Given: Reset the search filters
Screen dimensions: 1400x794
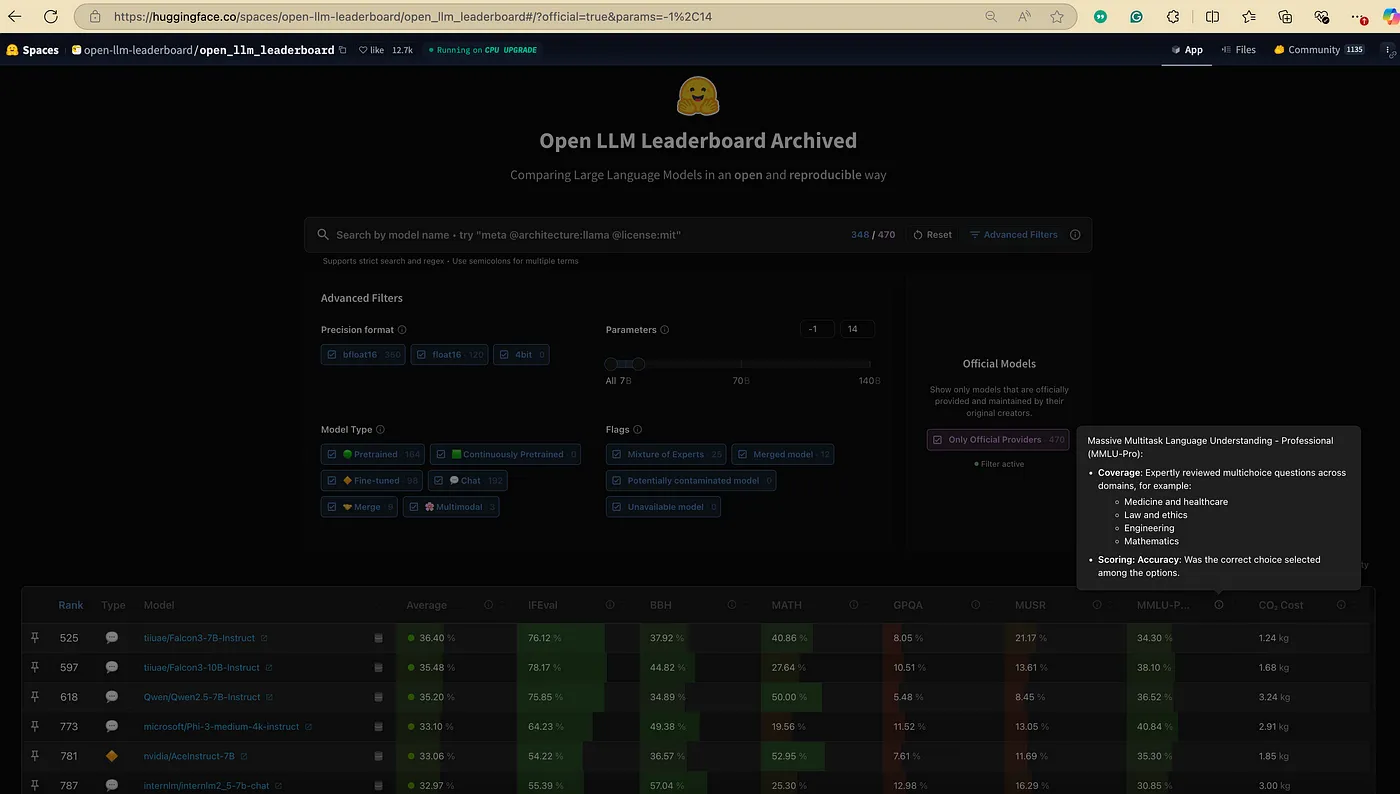Looking at the screenshot, I should tap(932, 235).
